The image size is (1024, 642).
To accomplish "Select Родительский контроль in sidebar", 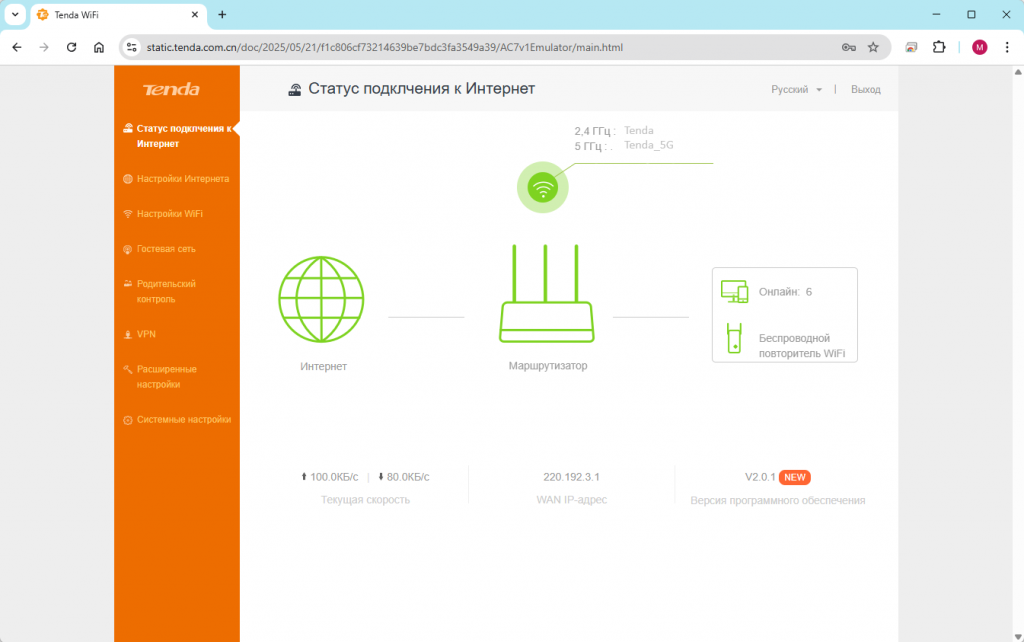I will (x=166, y=291).
